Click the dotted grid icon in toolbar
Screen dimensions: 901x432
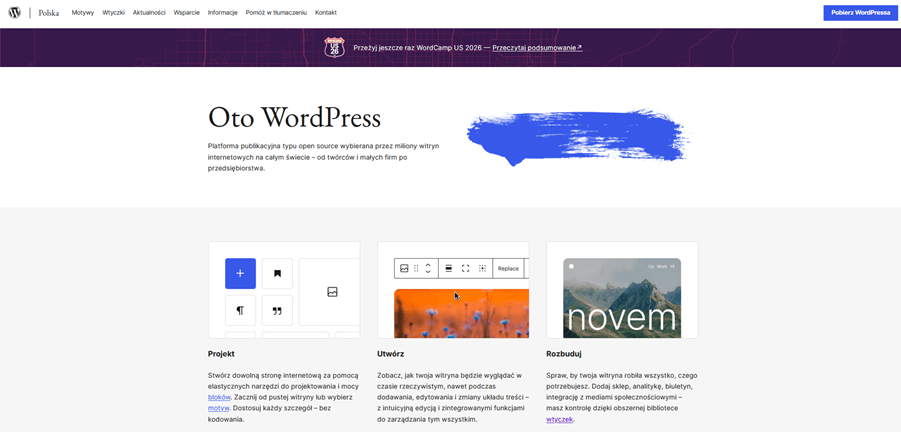[x=483, y=268]
